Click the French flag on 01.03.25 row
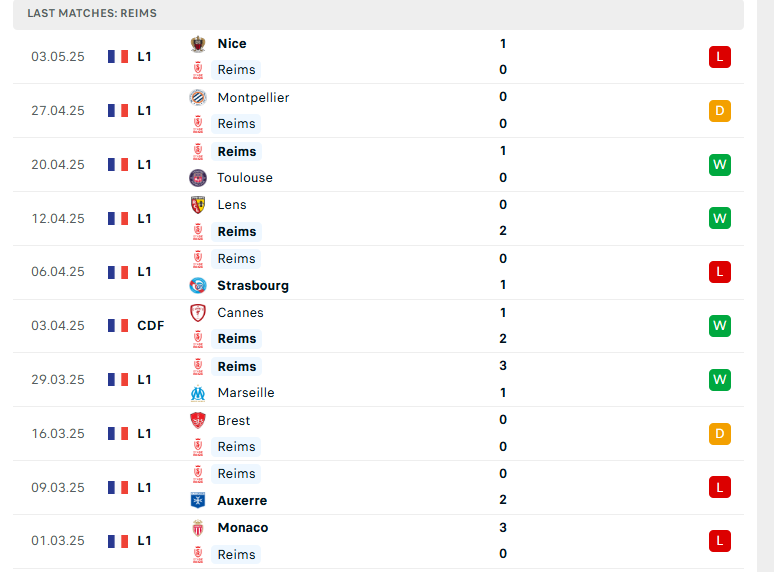This screenshot has width=774, height=572. (x=118, y=541)
